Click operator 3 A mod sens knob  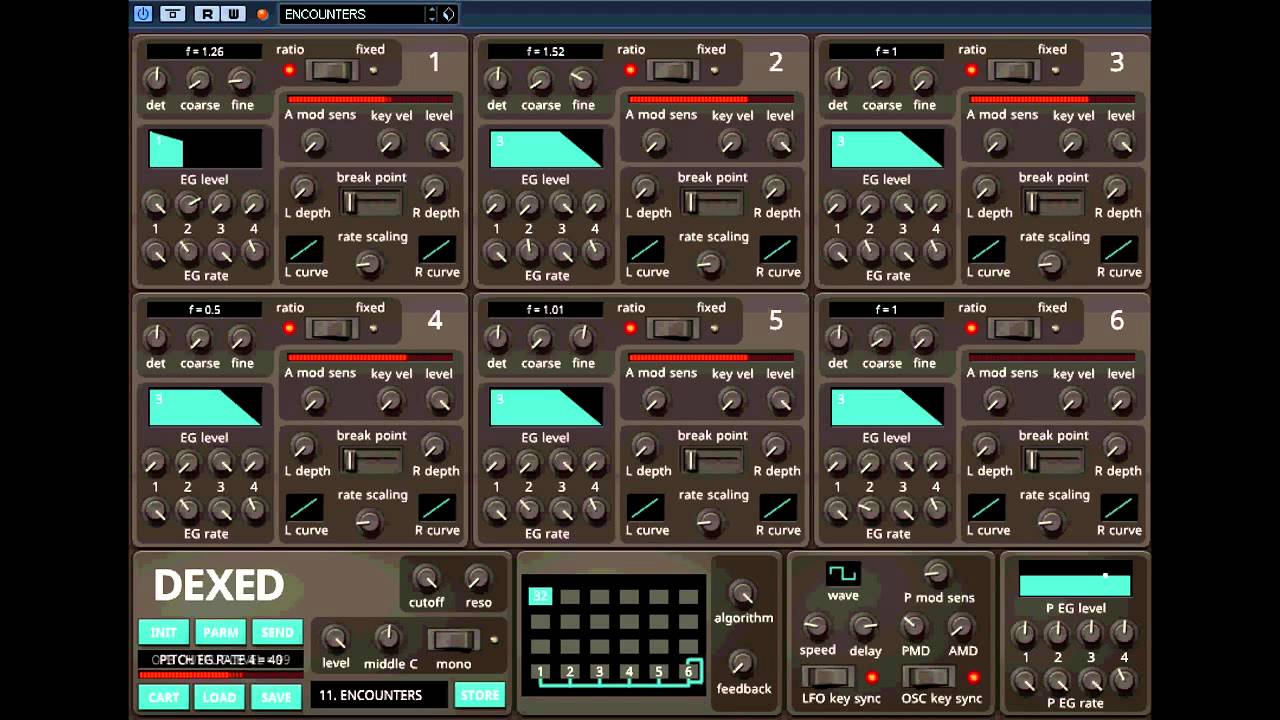click(996, 144)
